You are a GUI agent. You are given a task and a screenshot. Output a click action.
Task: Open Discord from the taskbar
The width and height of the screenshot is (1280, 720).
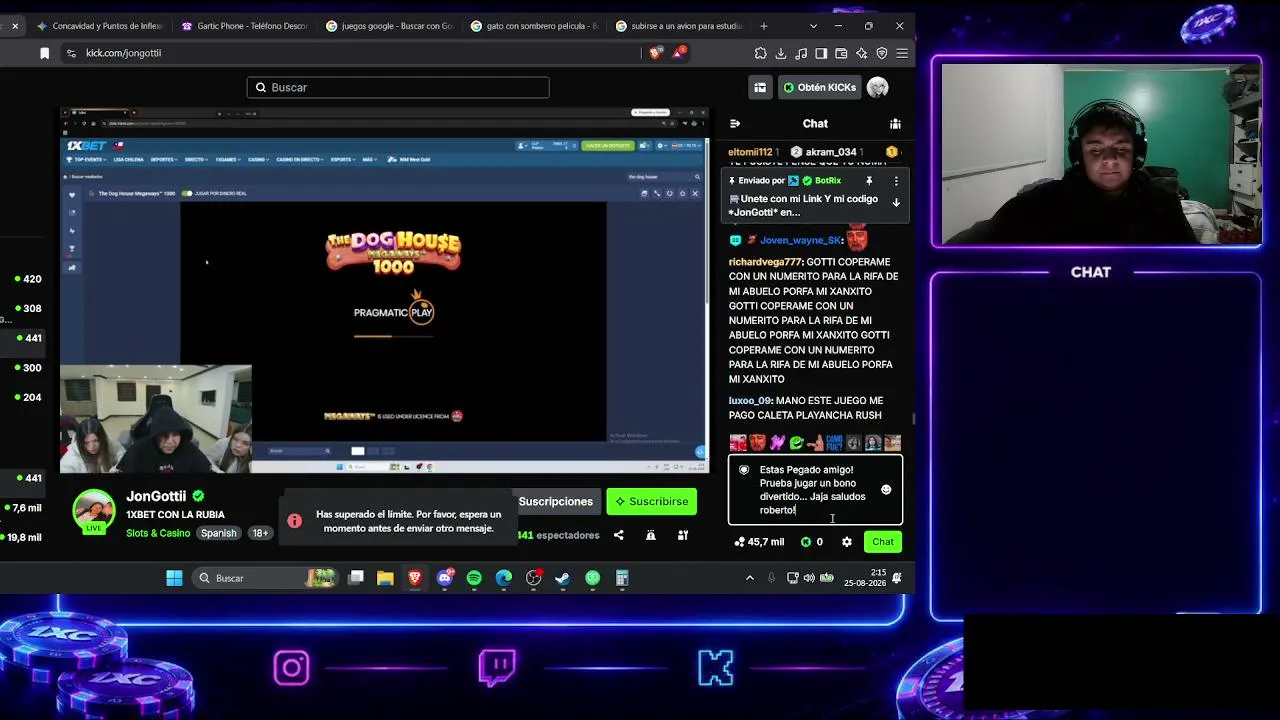(445, 578)
